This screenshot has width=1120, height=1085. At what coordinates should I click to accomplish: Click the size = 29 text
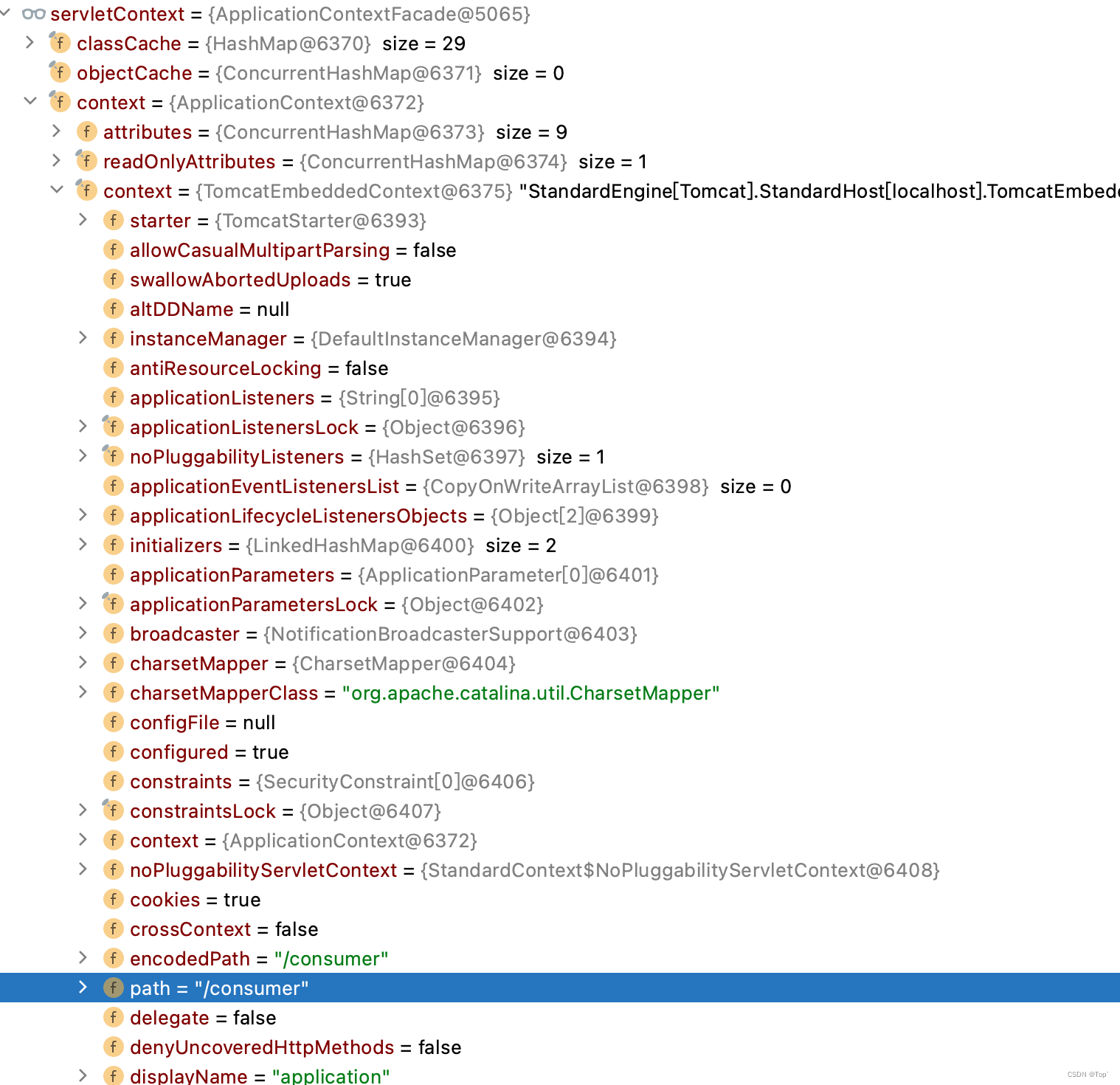click(424, 44)
